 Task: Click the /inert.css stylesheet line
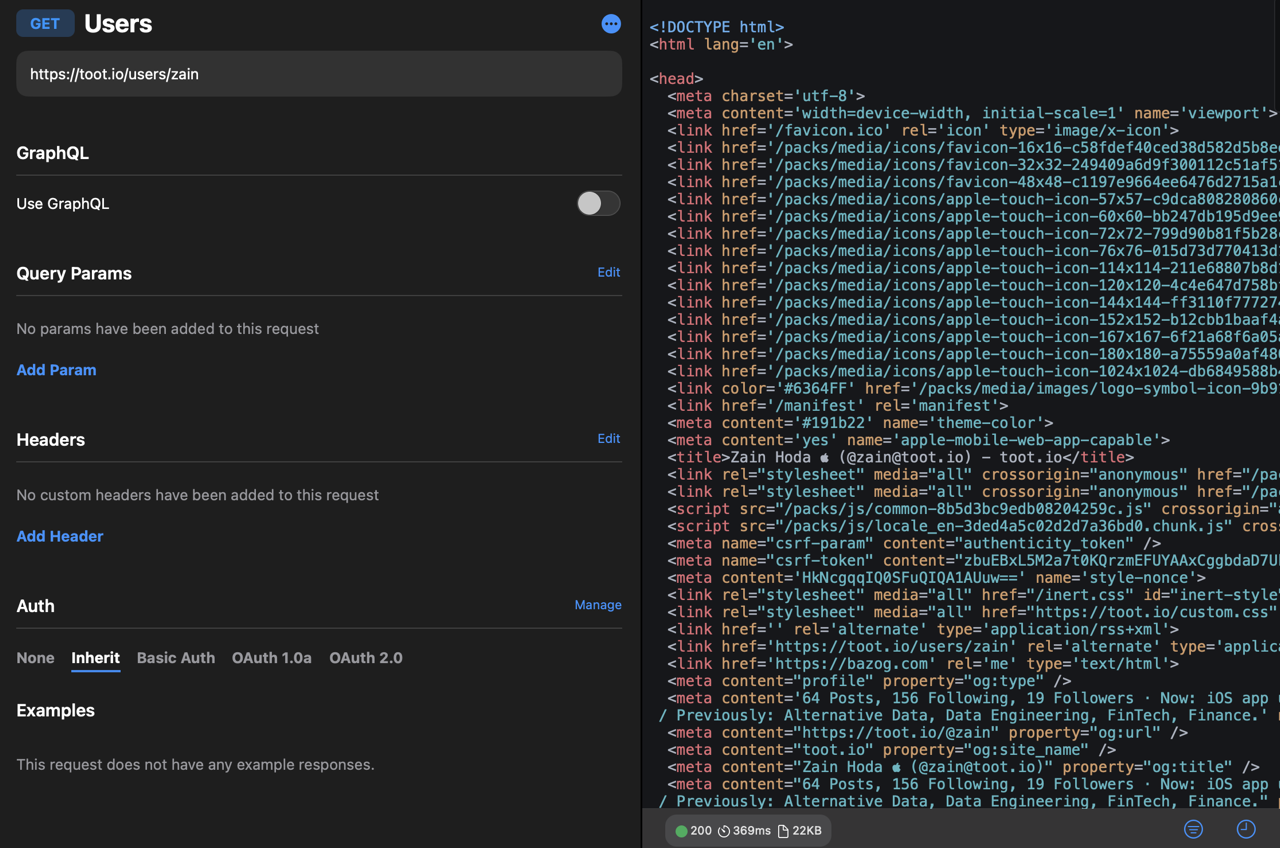[974, 595]
